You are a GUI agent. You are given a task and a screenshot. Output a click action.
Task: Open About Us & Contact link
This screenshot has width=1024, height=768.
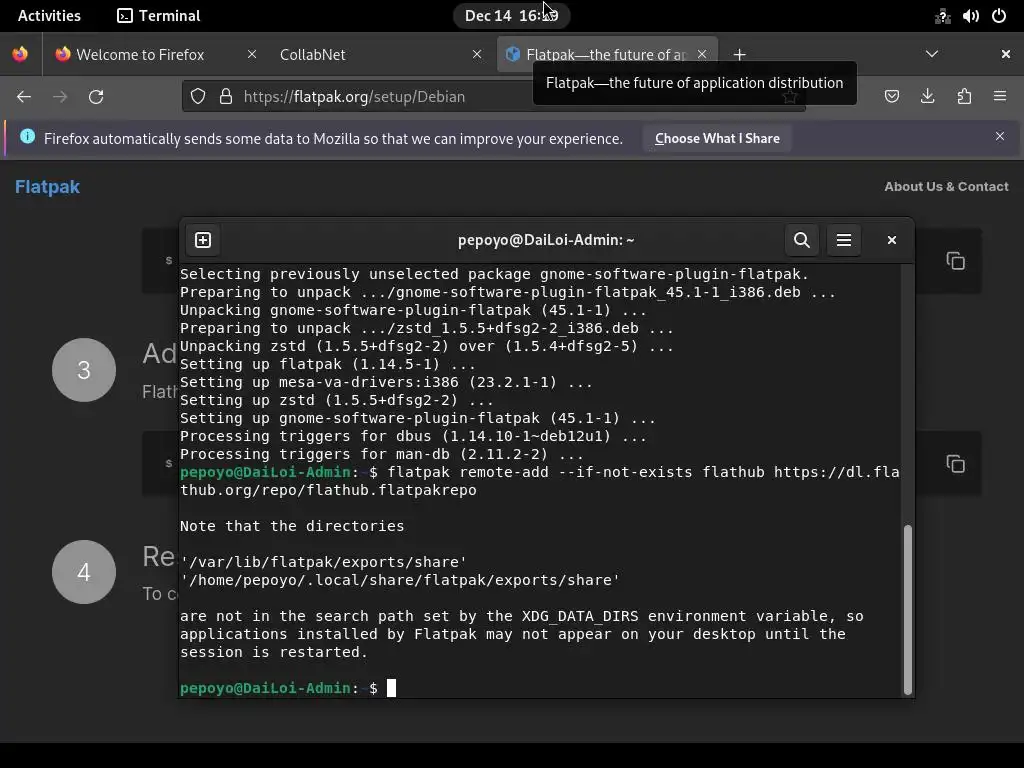(x=946, y=187)
